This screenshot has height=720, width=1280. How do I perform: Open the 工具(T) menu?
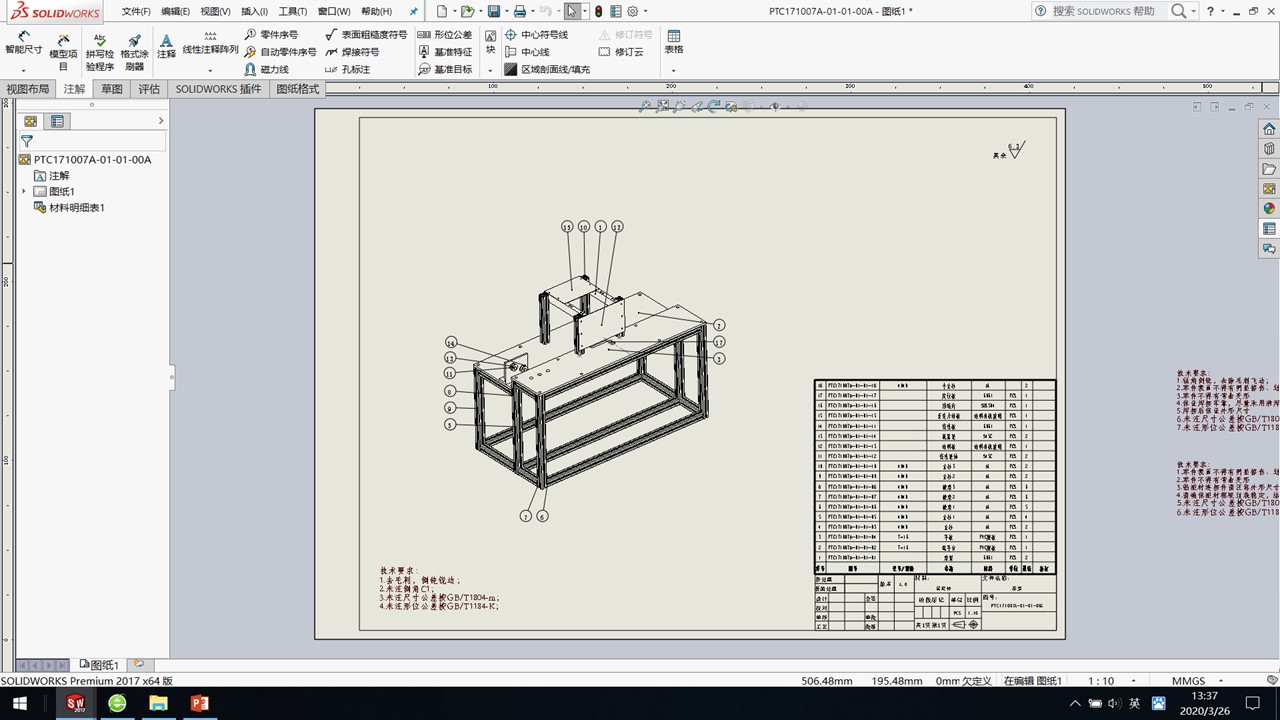pyautogui.click(x=293, y=11)
